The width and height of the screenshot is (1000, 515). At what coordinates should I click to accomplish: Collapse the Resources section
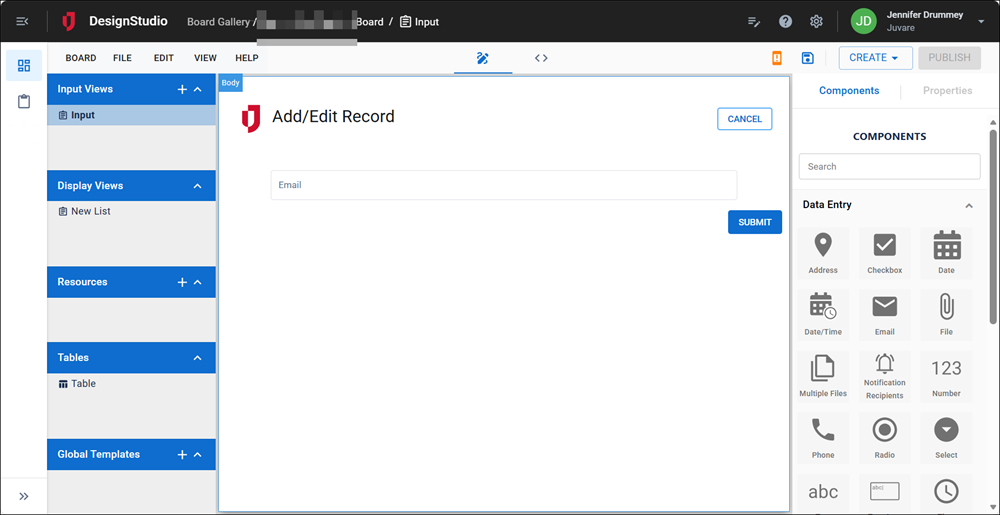click(x=198, y=282)
